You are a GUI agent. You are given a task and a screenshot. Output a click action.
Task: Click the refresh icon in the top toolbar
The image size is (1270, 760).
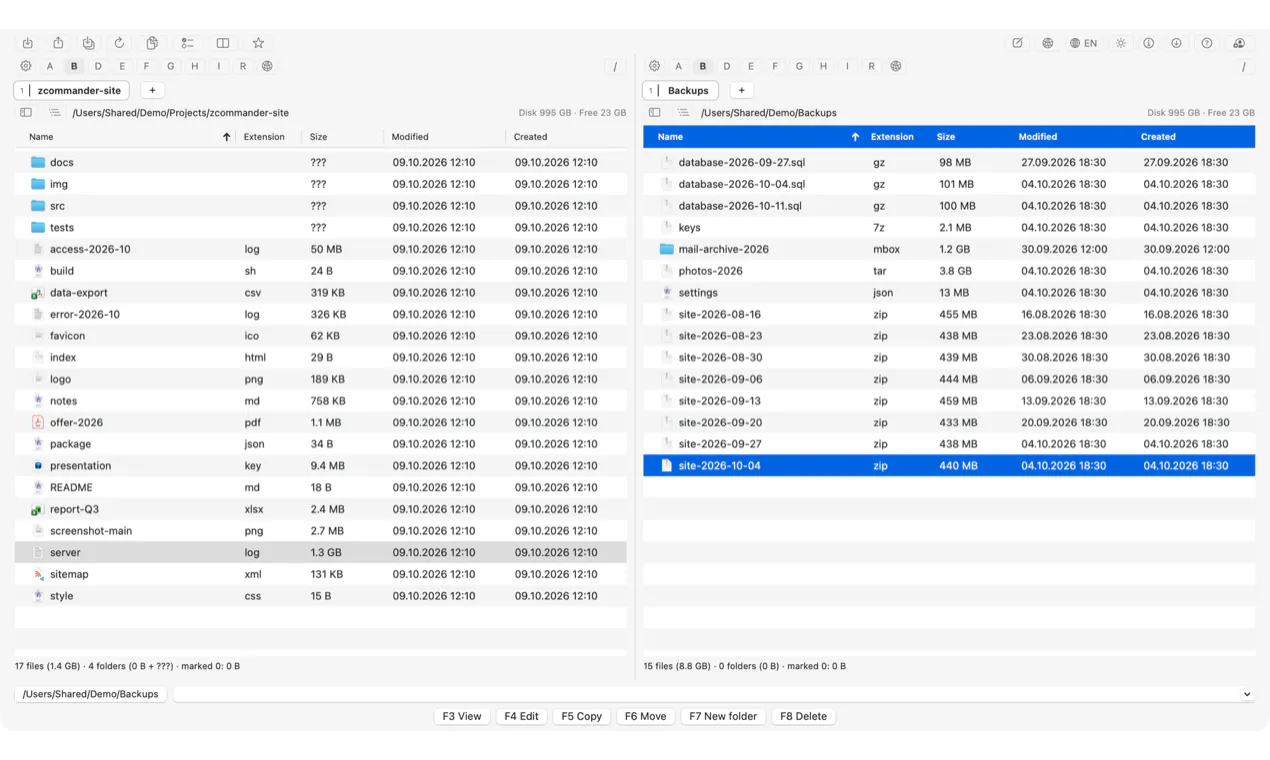pyautogui.click(x=119, y=43)
